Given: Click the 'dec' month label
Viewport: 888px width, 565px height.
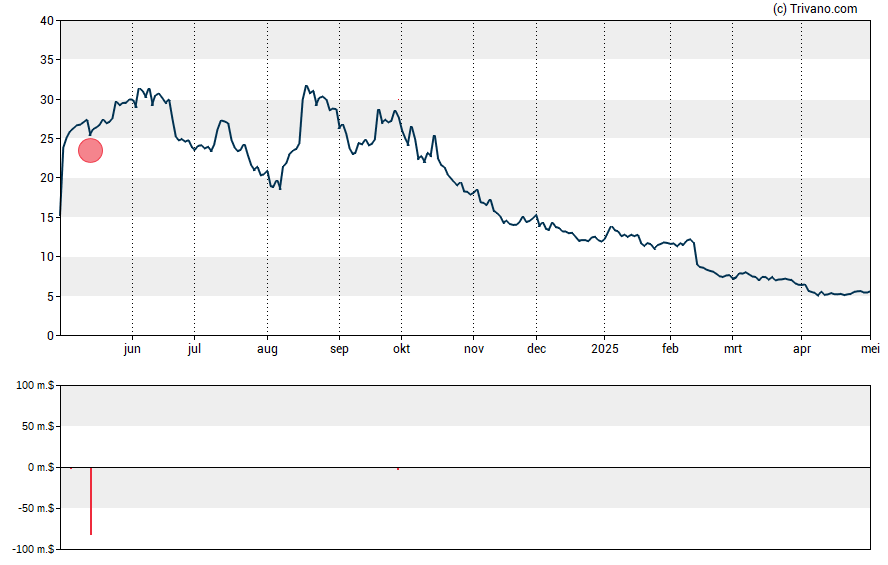Looking at the screenshot, I should click(x=536, y=349).
